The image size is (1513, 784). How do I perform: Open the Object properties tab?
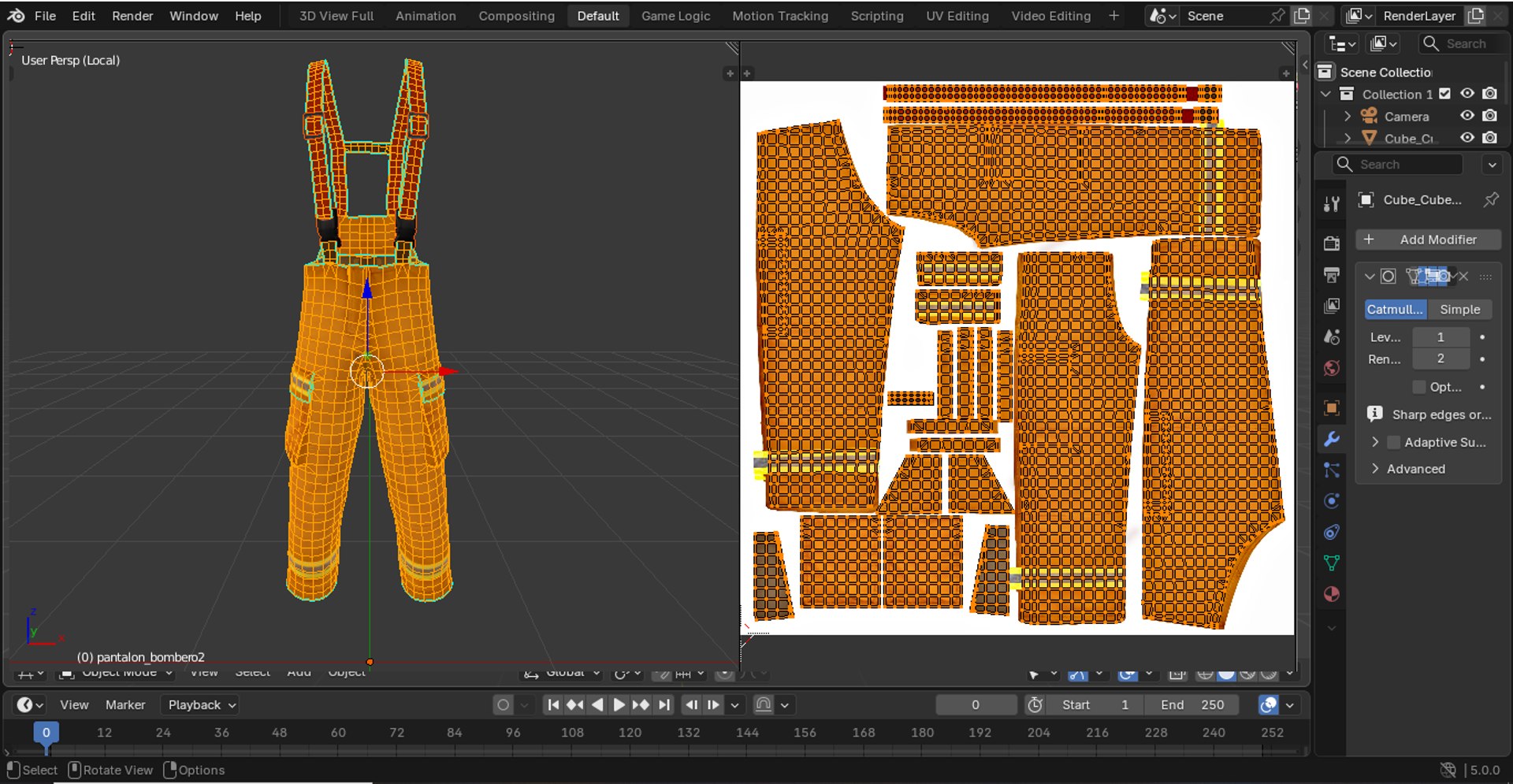click(x=1332, y=407)
